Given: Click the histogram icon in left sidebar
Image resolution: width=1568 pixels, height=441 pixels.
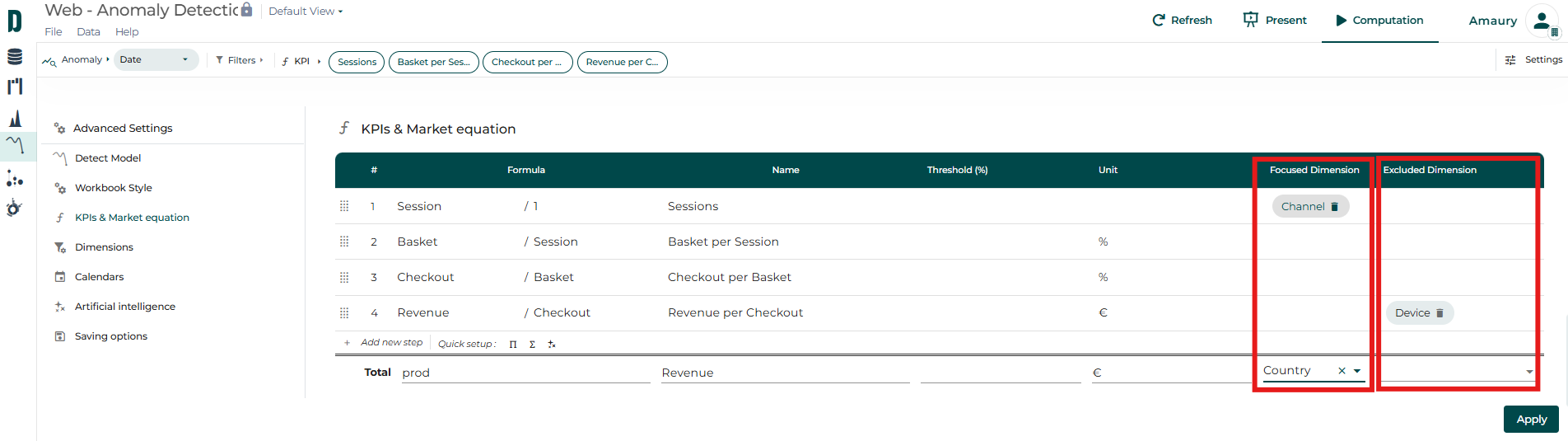Looking at the screenshot, I should [x=15, y=119].
